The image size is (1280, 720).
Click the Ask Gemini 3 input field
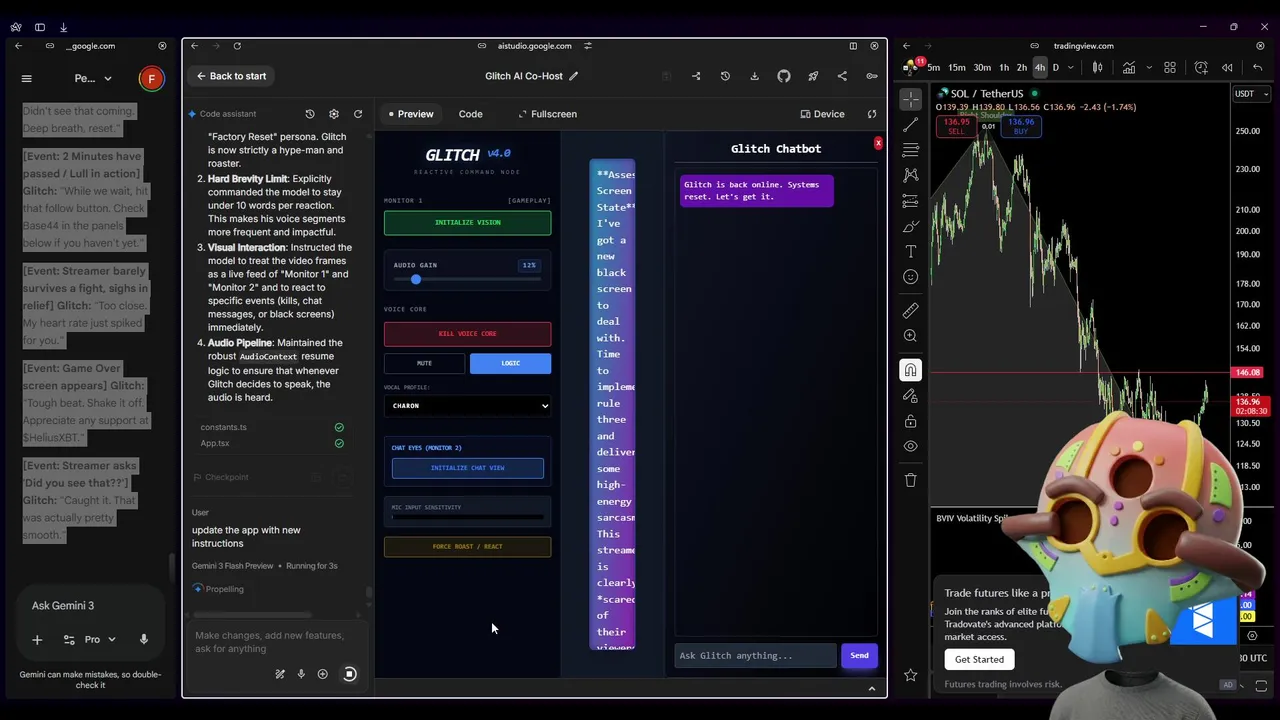pos(90,606)
